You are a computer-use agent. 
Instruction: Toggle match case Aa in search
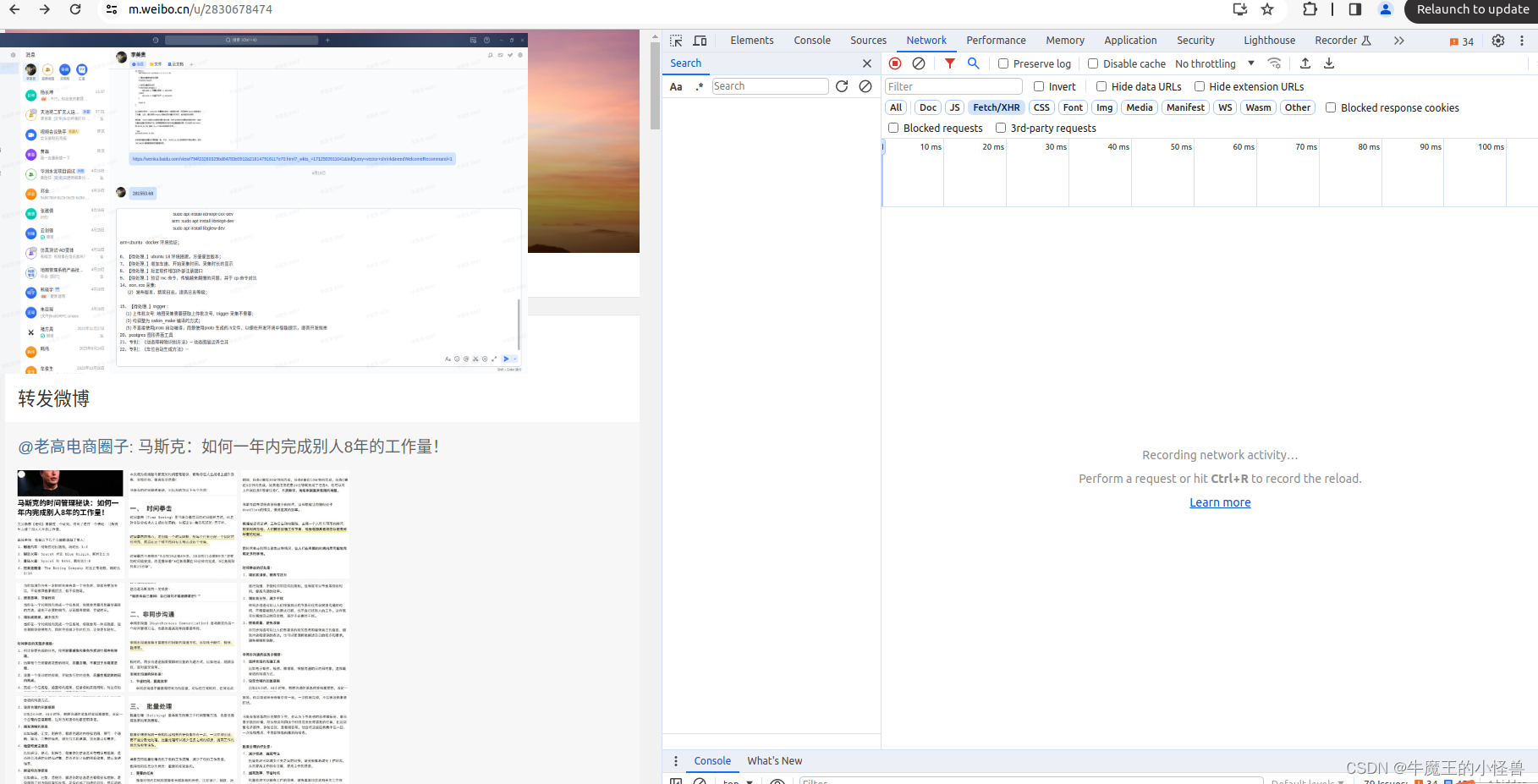click(676, 86)
